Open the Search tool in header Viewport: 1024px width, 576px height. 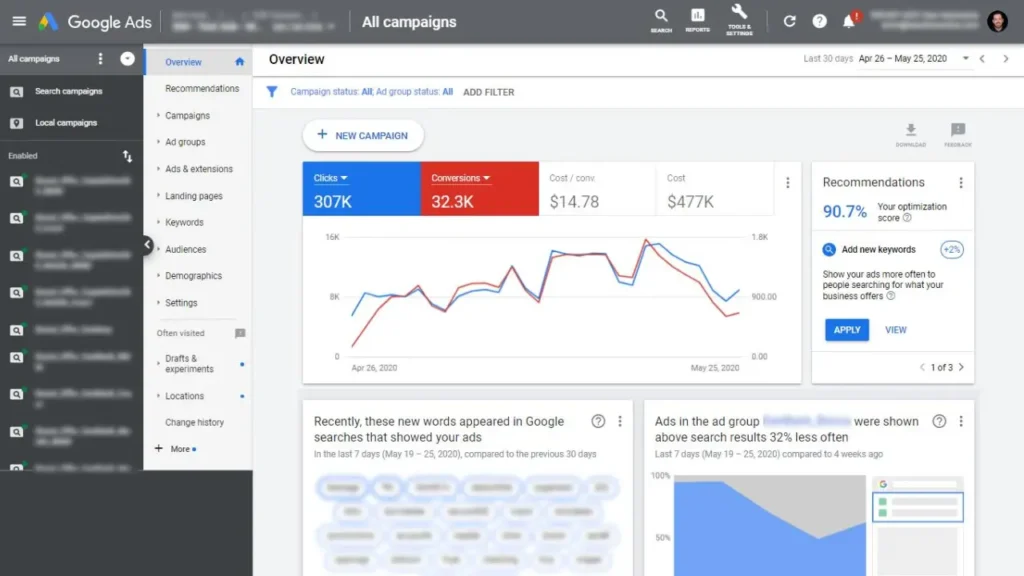[x=661, y=20]
